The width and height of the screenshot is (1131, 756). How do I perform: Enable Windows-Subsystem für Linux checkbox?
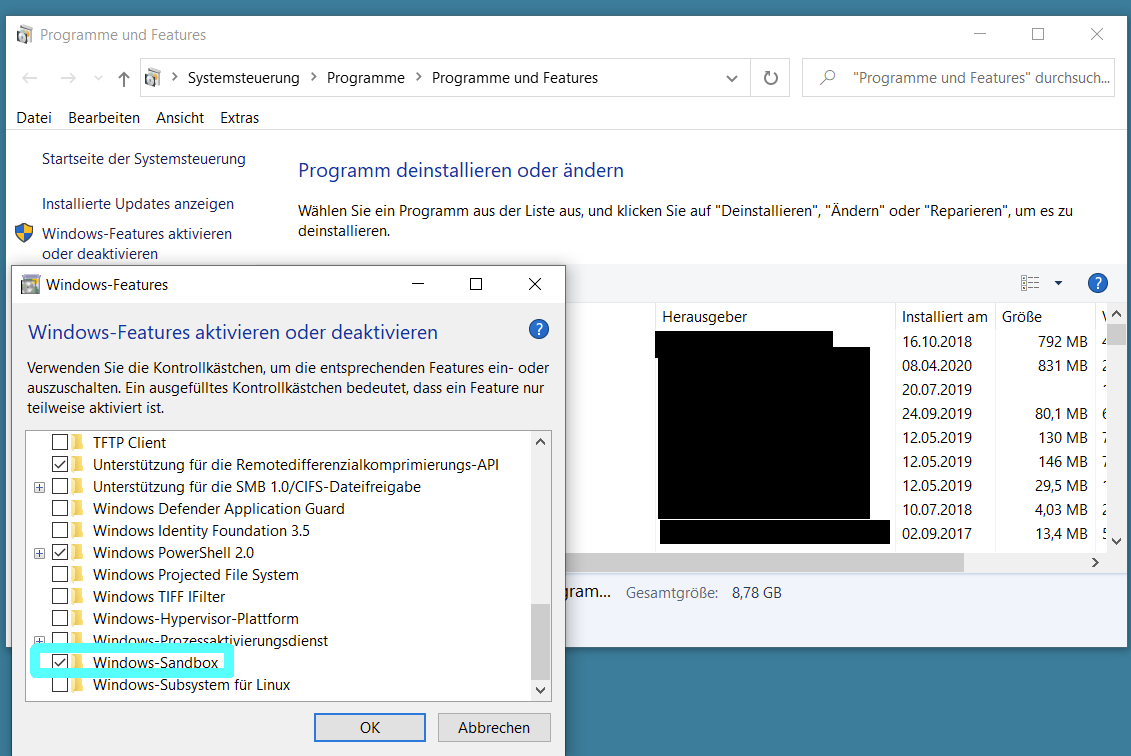pyautogui.click(x=60, y=685)
